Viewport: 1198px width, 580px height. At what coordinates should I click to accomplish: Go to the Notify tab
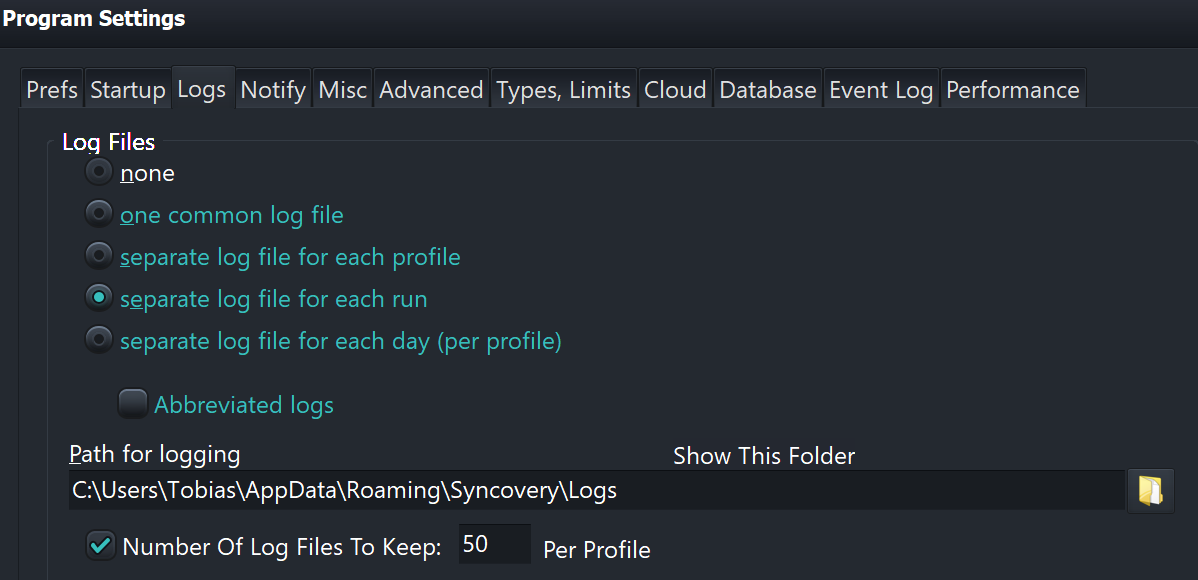[x=273, y=90]
